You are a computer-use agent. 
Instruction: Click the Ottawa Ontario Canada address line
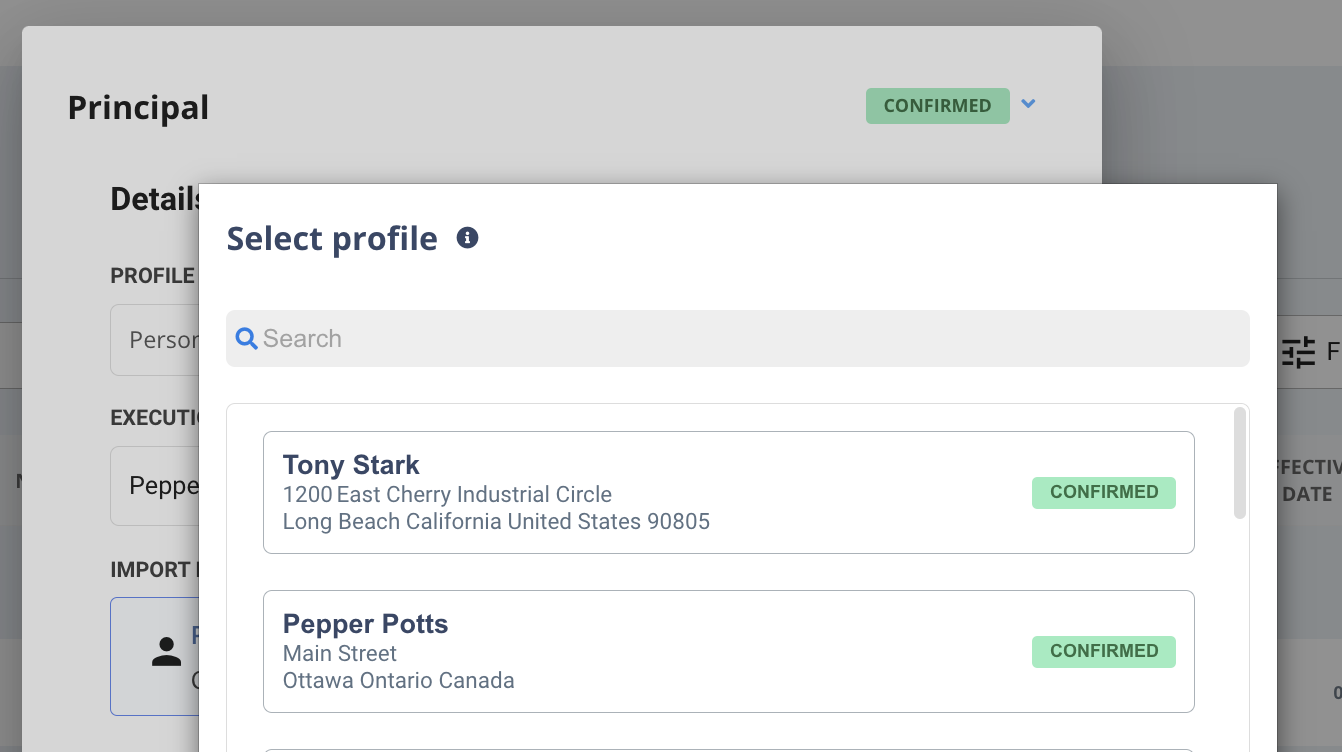click(399, 681)
